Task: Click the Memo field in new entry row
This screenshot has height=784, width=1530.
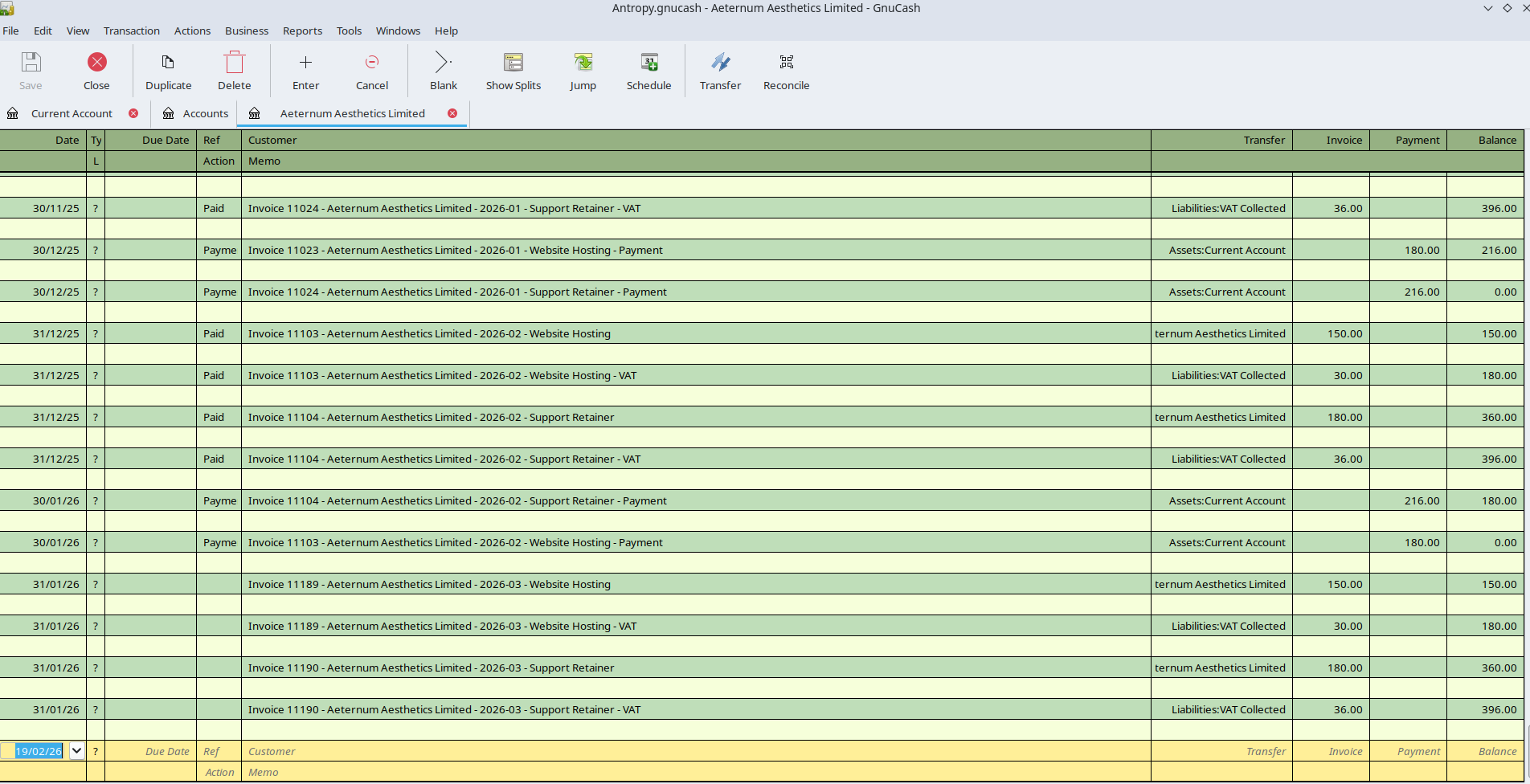Action: click(x=695, y=772)
